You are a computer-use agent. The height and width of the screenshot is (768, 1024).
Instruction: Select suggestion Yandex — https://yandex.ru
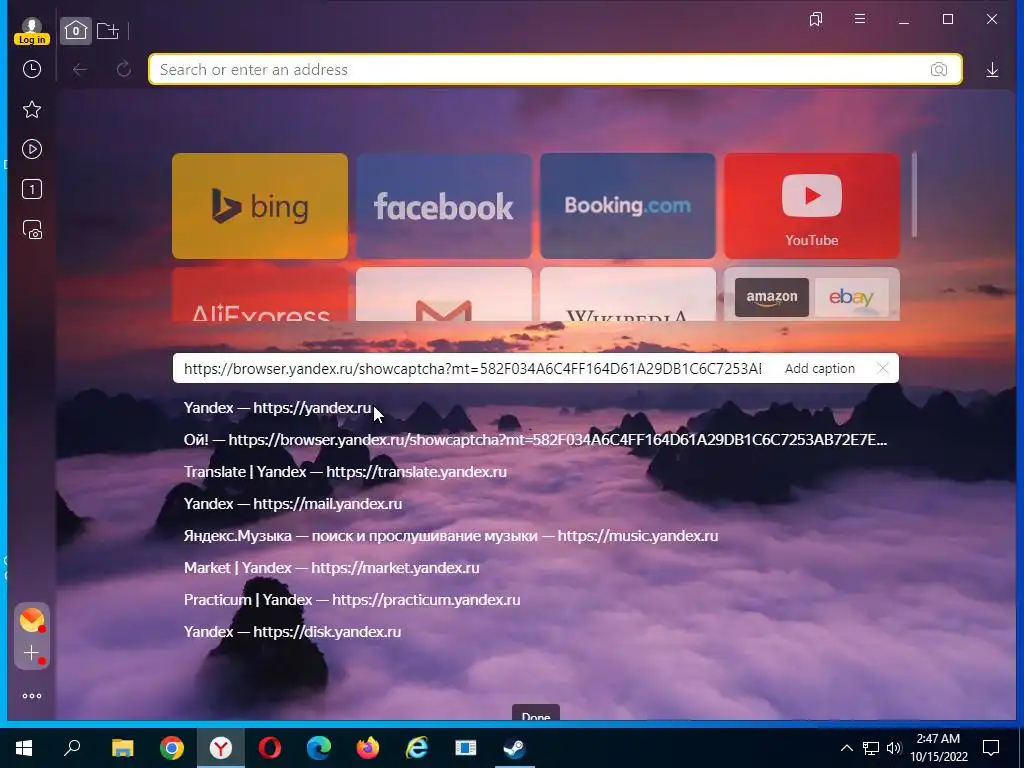pos(278,408)
